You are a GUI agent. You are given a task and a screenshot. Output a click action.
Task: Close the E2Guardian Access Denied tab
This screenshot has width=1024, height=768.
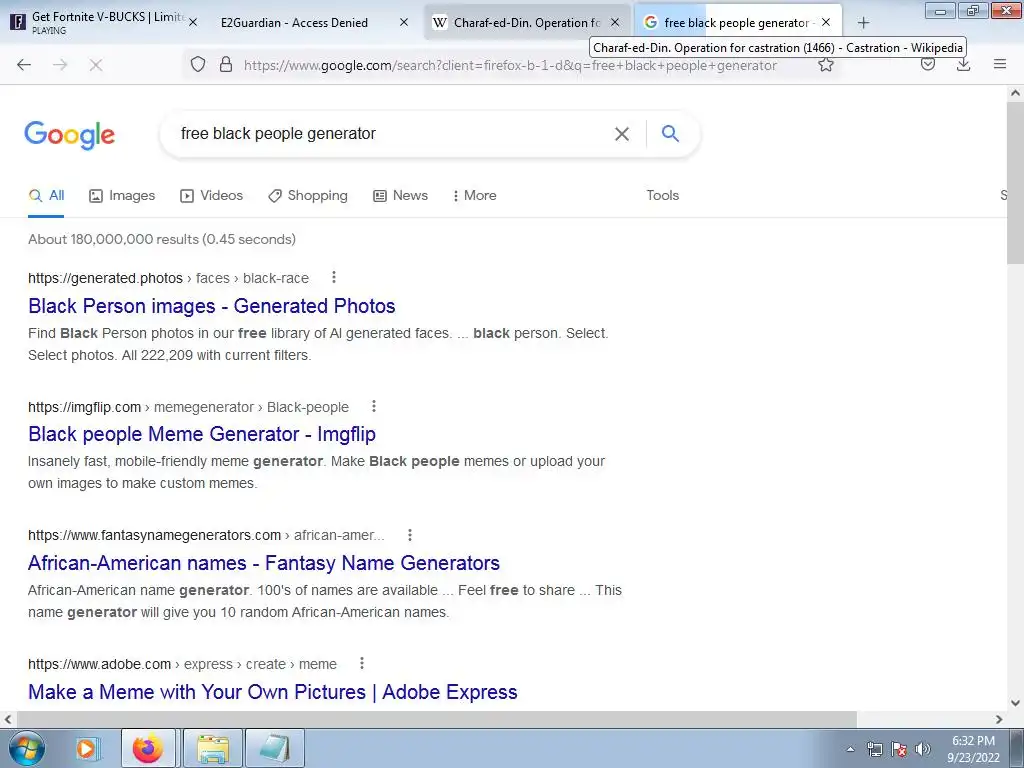coord(404,22)
